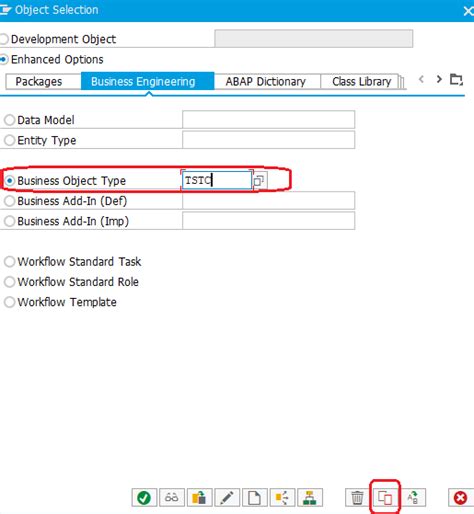The width and height of the screenshot is (474, 514).
Task: Click the green checkmark Continue icon
Action: [x=144, y=498]
